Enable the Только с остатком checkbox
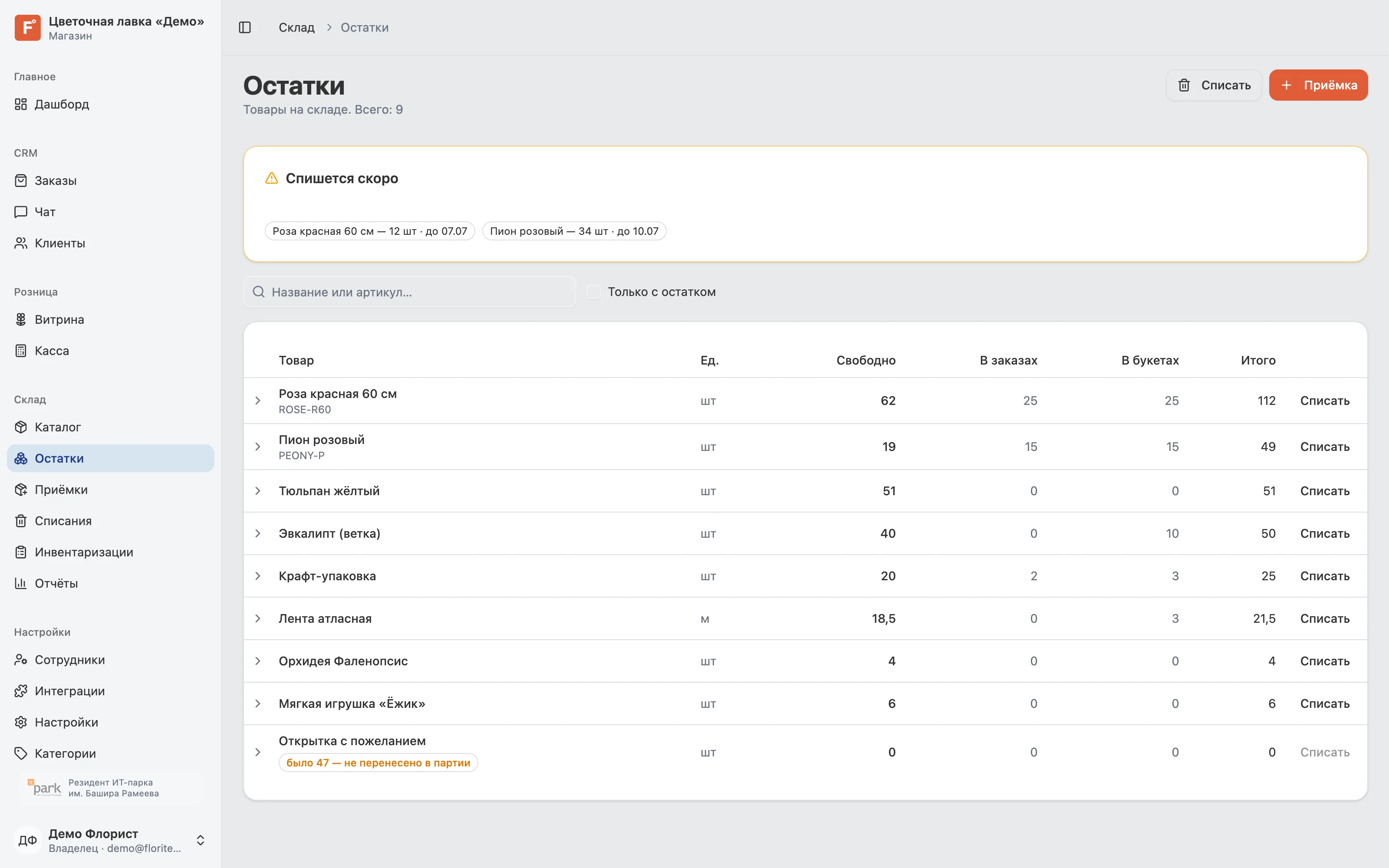The image size is (1389, 868). pos(594,292)
